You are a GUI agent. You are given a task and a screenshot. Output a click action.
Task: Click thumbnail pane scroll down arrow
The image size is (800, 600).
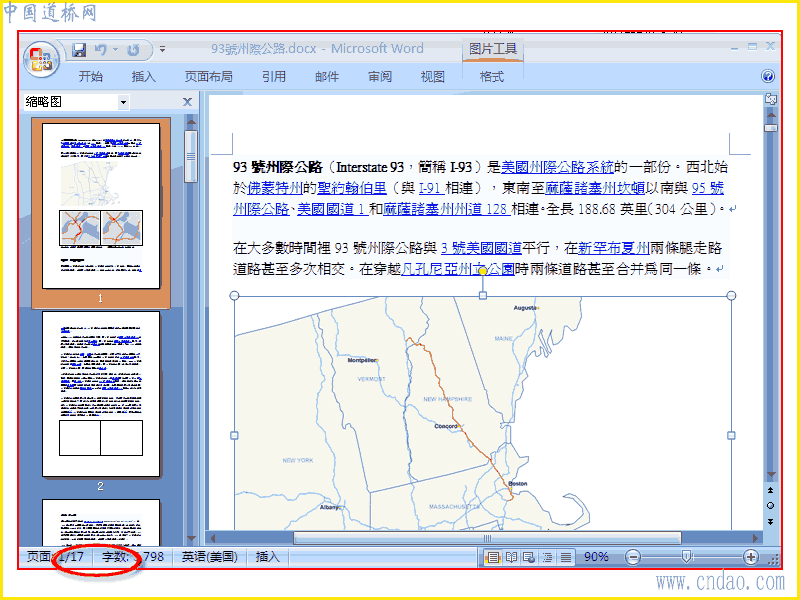[x=191, y=538]
